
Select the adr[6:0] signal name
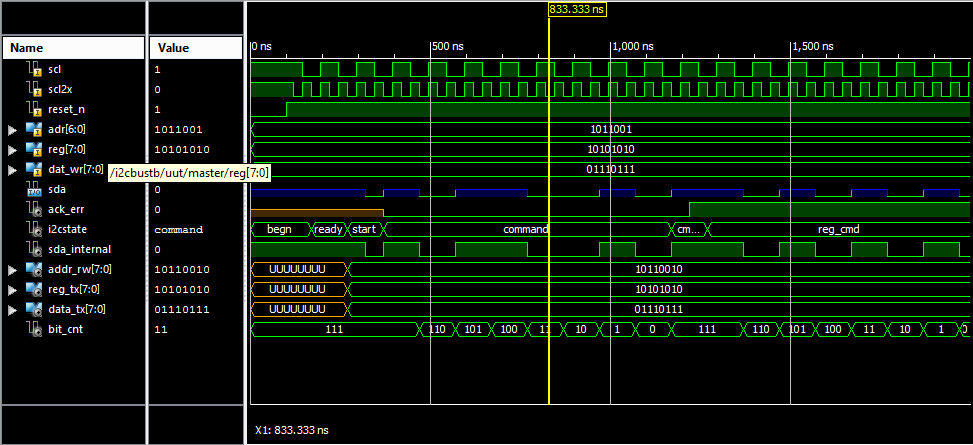coord(66,130)
